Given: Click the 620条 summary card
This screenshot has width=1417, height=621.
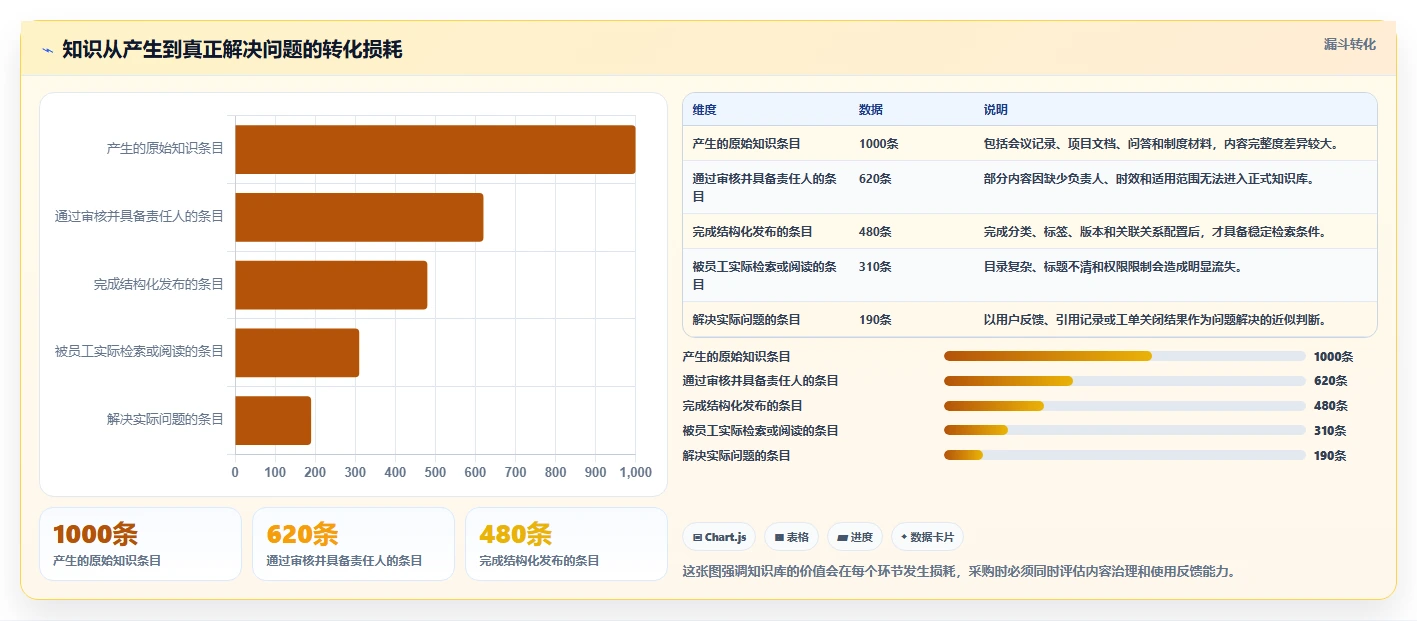Looking at the screenshot, I should pos(353,544).
